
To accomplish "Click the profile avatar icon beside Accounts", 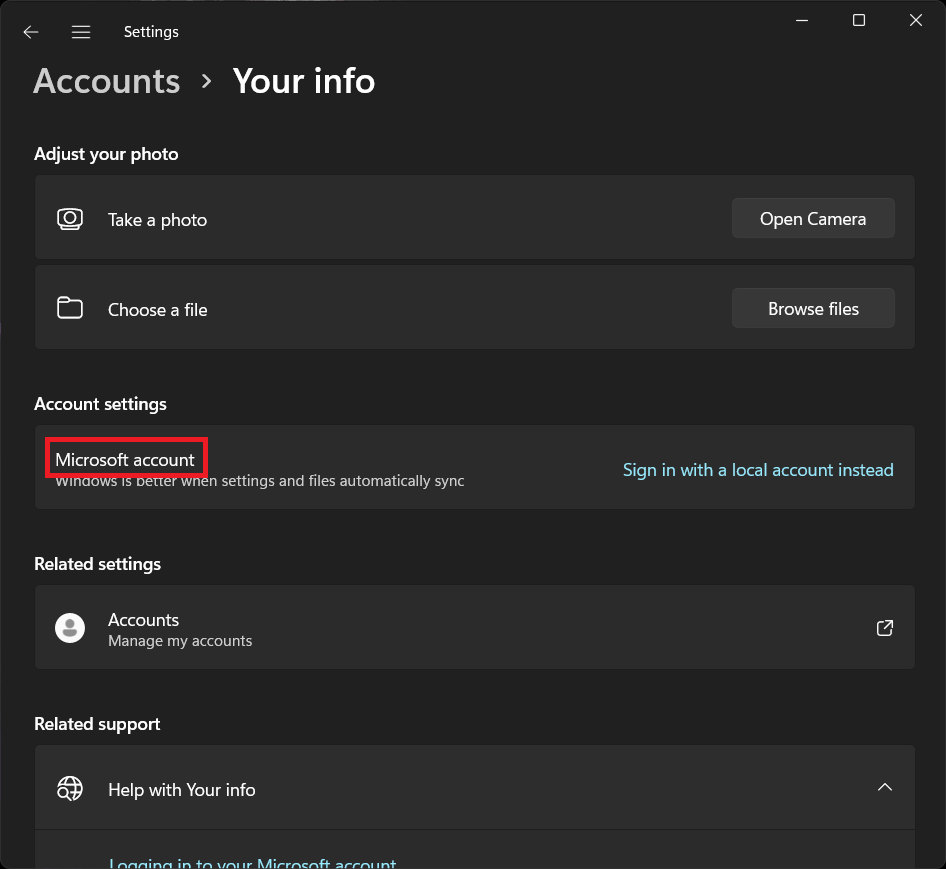I will 70,628.
